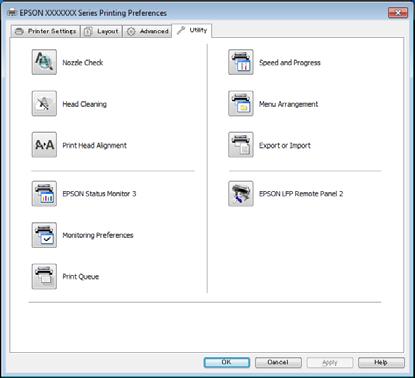
Task: Switch to the Layout tab
Action: pos(101,31)
